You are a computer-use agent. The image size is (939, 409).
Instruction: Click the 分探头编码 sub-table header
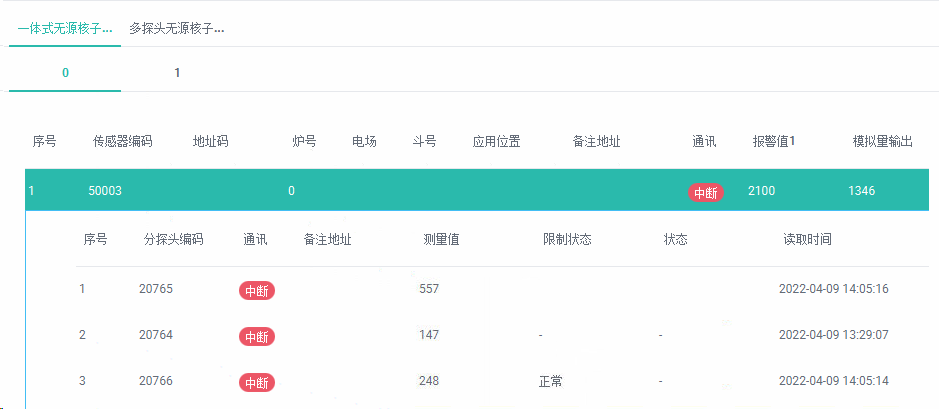(x=174, y=240)
